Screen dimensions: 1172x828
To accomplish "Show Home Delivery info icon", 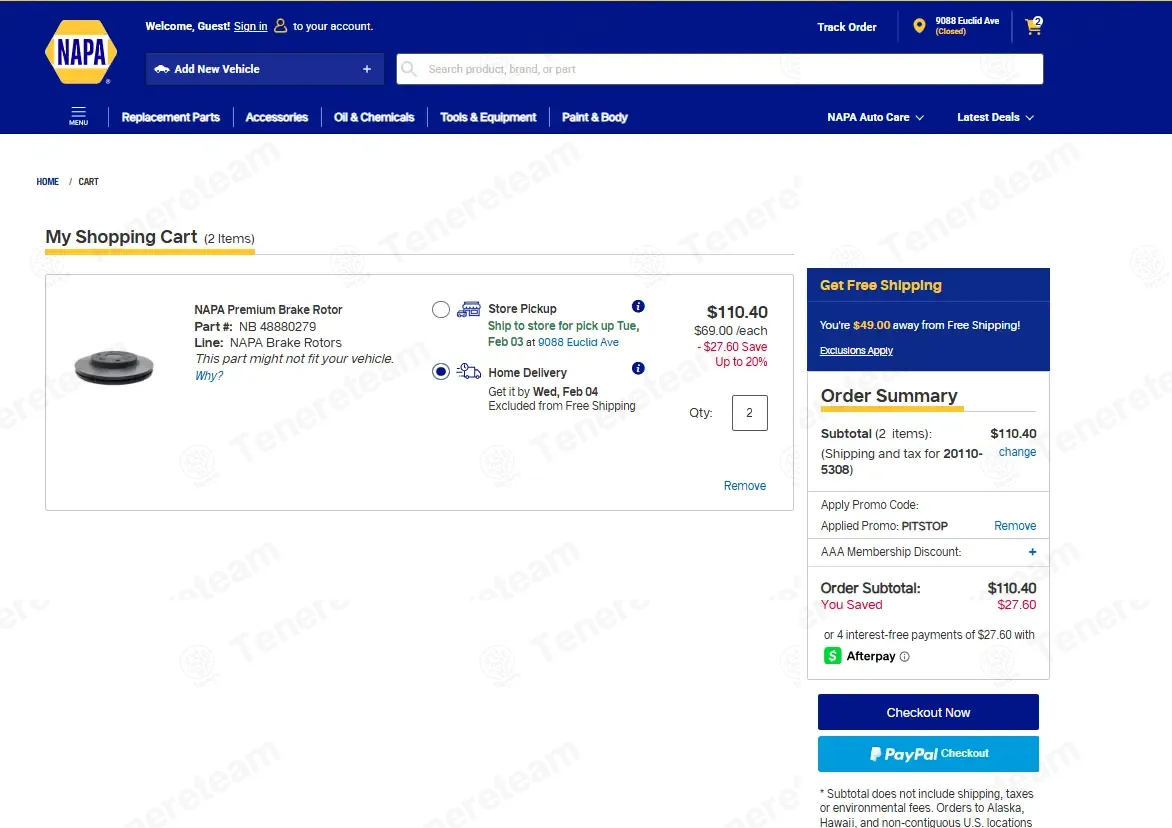I will (638, 368).
